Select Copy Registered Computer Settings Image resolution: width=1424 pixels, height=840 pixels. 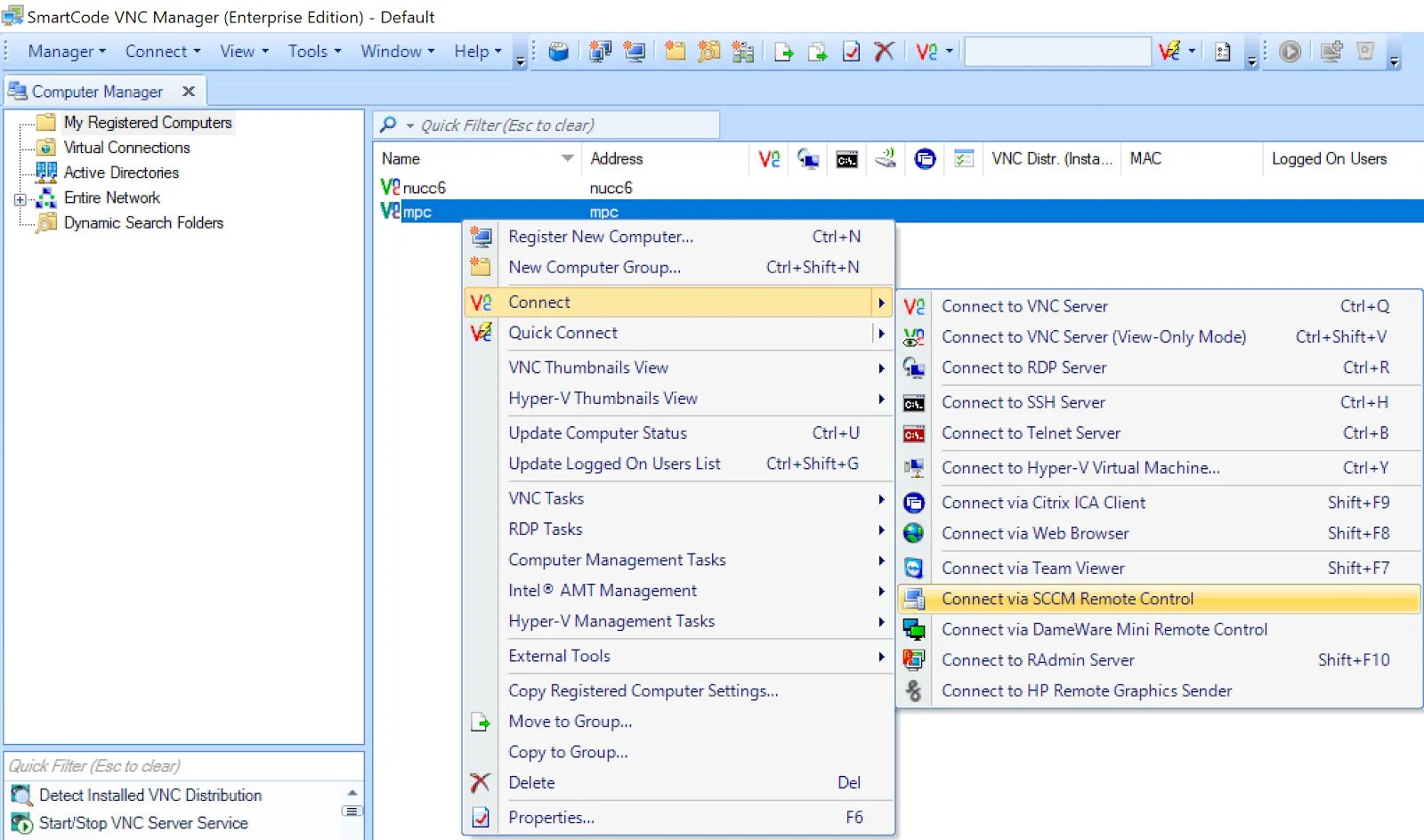[678, 691]
